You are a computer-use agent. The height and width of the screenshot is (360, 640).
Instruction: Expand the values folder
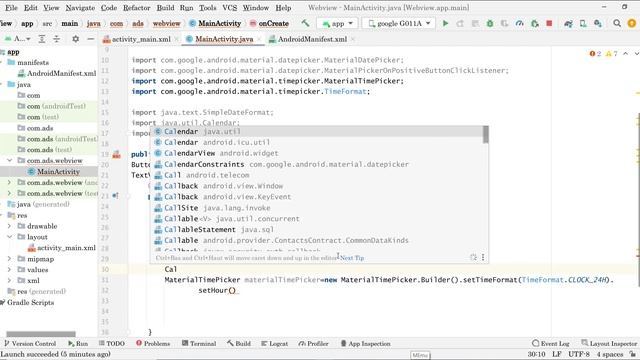pyautogui.click(x=10, y=269)
